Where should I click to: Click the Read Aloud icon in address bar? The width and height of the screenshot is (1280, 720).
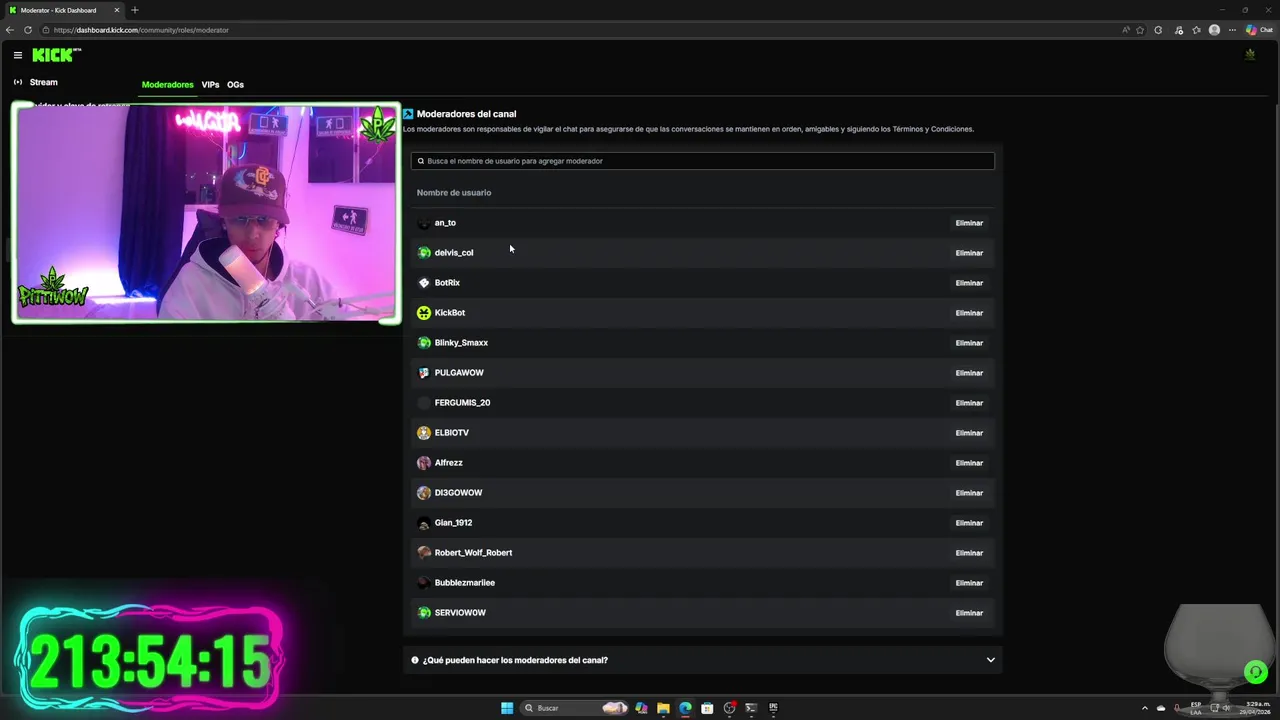point(1125,30)
